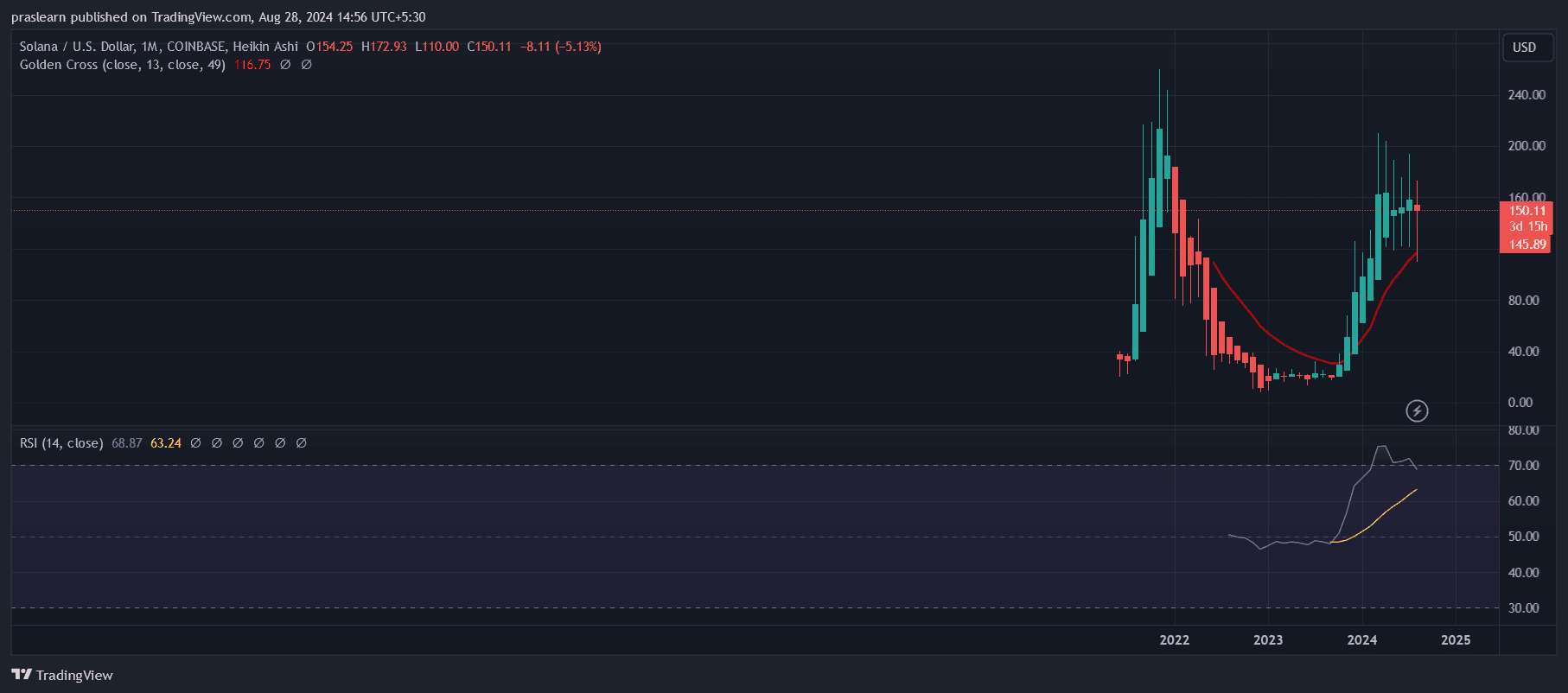Click the countdown label 3d 15h
This screenshot has width=1568, height=693.
[x=1528, y=226]
